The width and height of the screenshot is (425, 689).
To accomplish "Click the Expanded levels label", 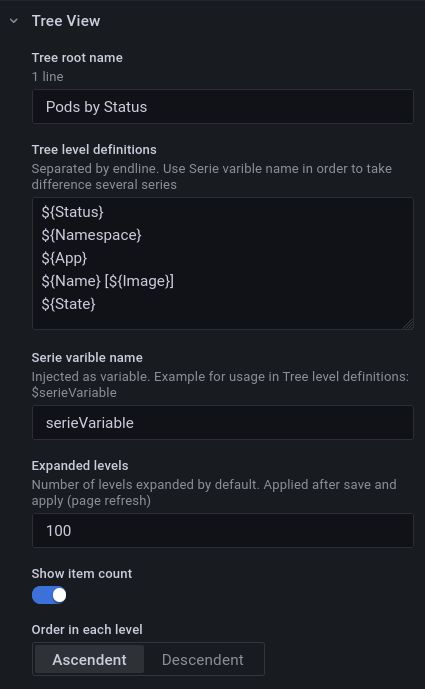I will point(80,465).
